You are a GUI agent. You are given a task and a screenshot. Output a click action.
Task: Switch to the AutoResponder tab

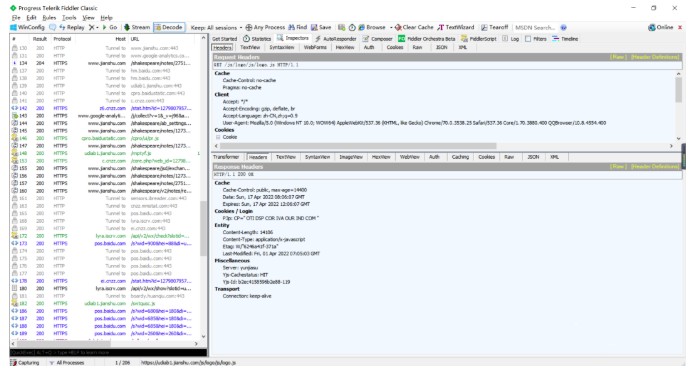336,39
